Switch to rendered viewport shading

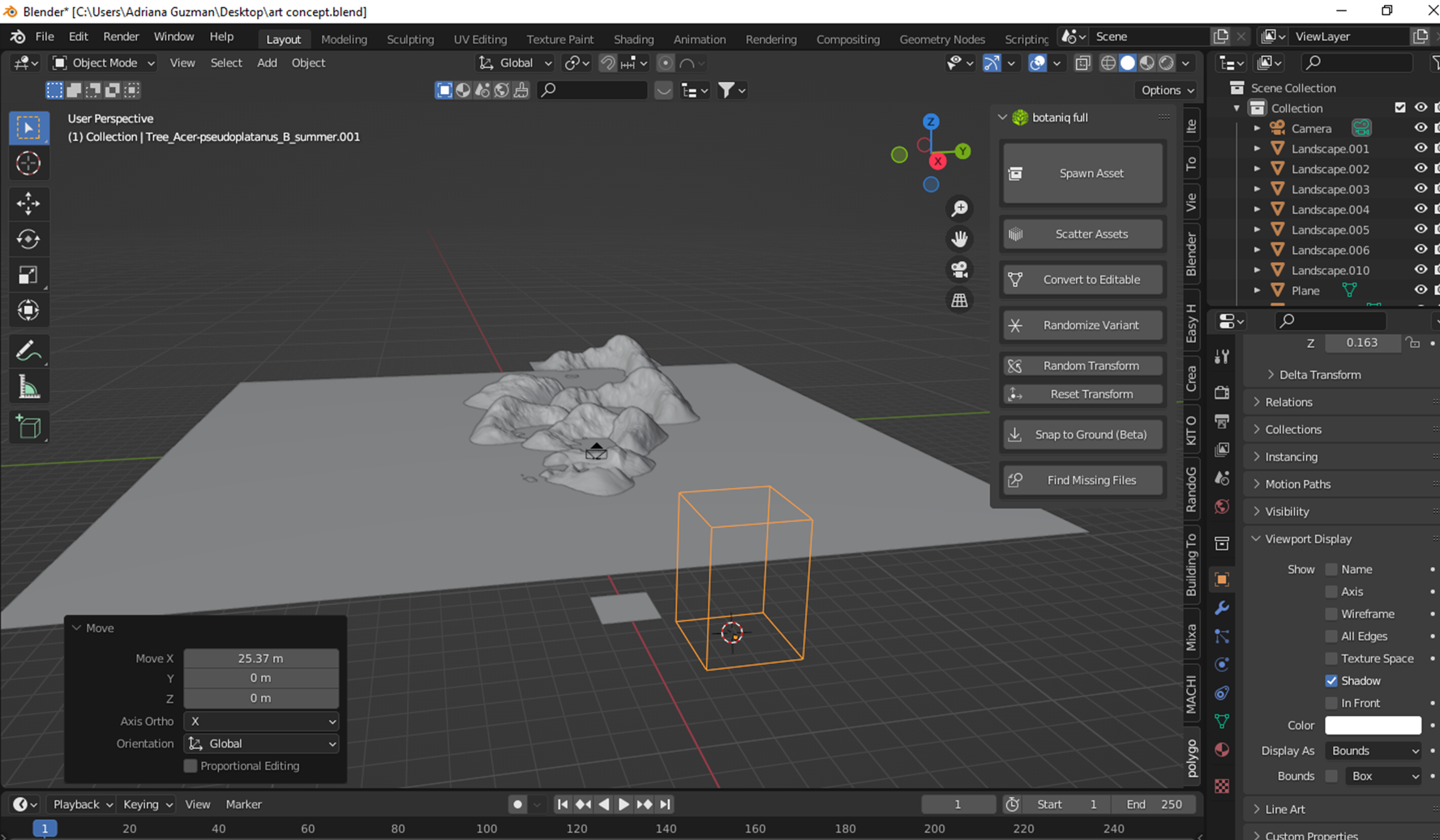click(x=1167, y=63)
